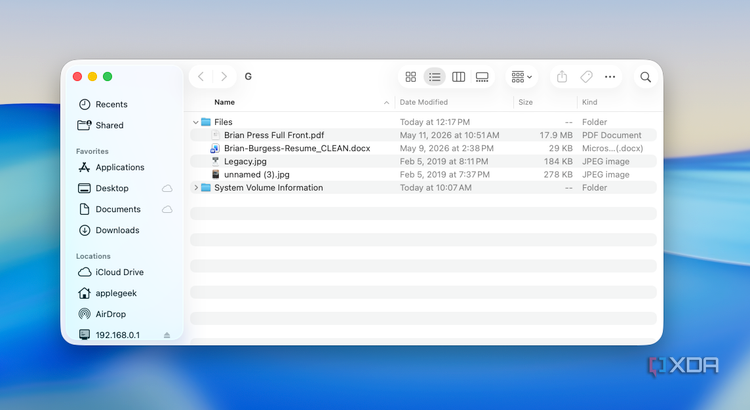This screenshot has width=750, height=410.
Task: Expand the System Volume Information folder
Action: 195,188
